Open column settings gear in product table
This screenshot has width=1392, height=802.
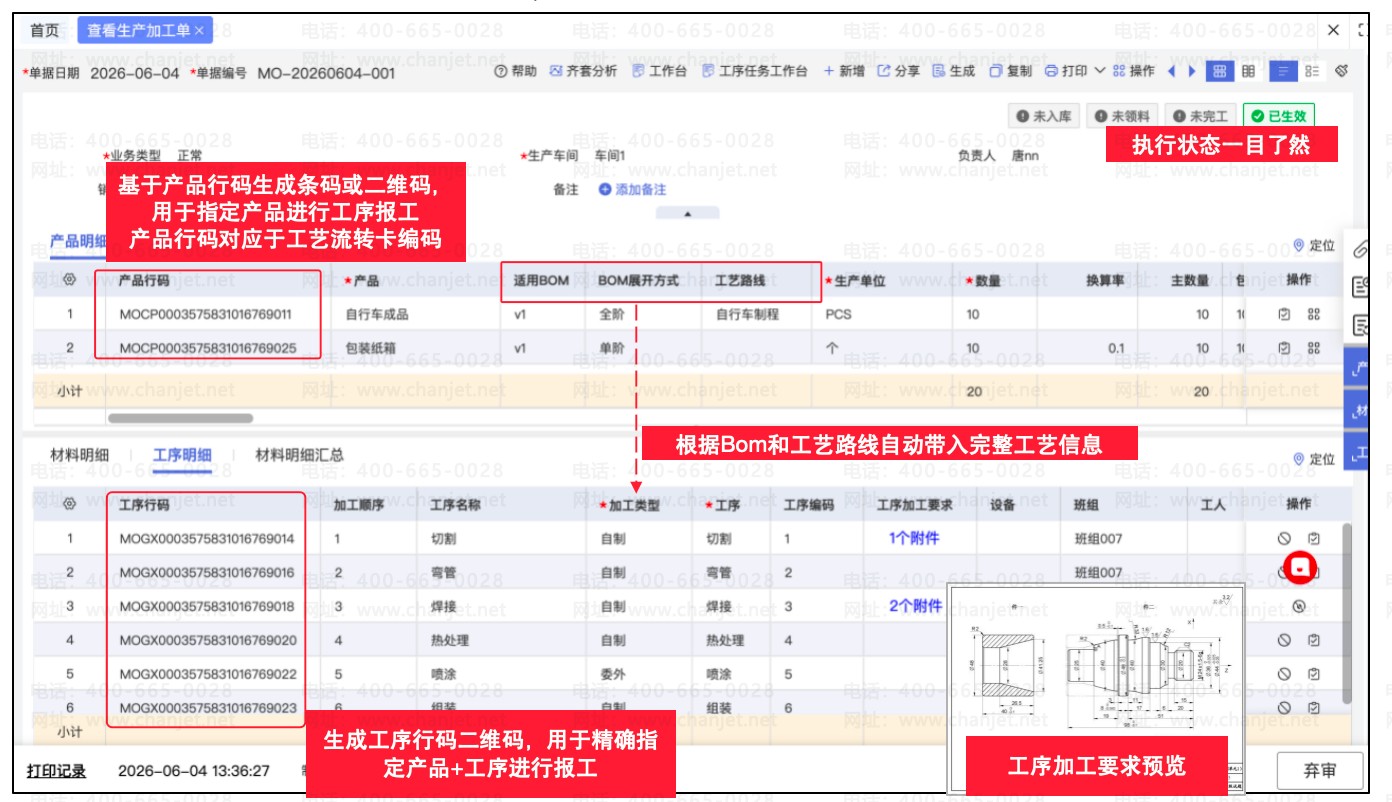pyautogui.click(x=69, y=281)
